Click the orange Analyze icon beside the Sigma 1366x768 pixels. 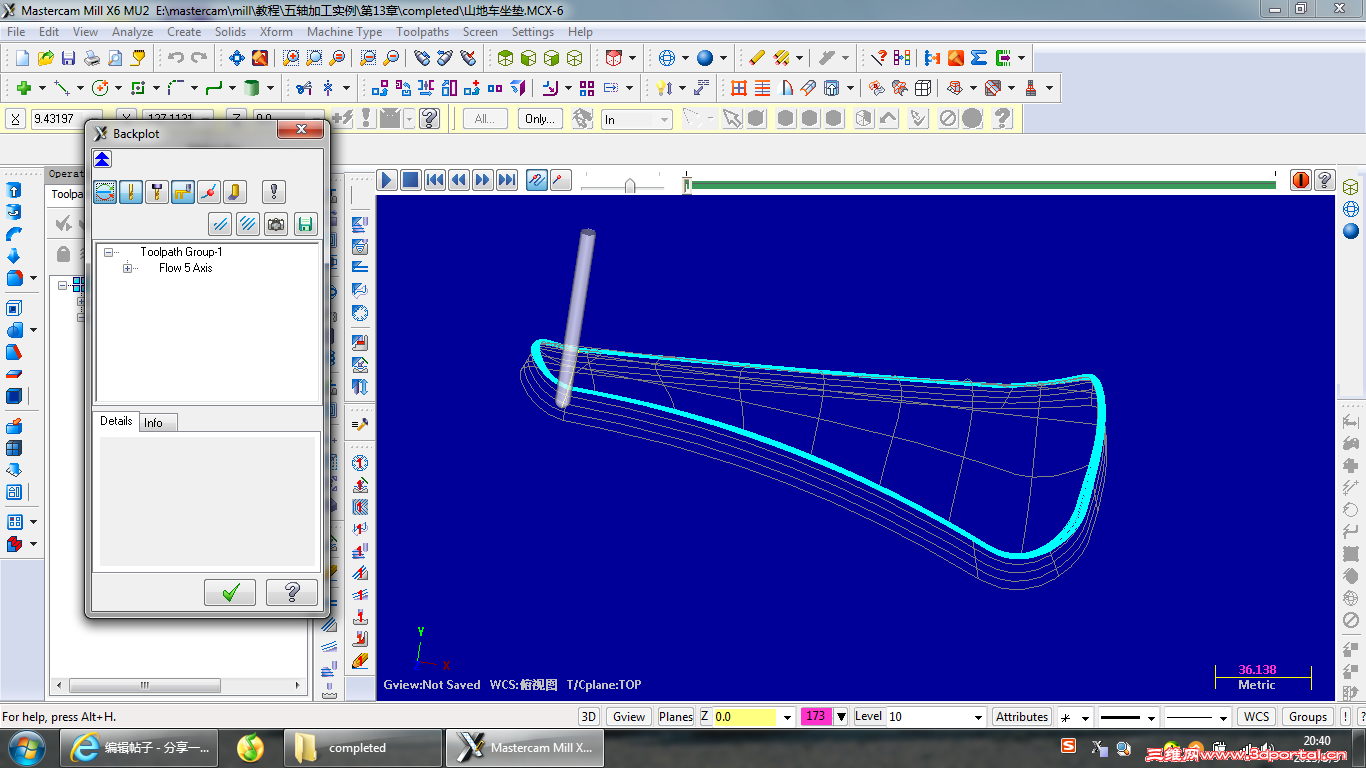pyautogui.click(x=955, y=59)
